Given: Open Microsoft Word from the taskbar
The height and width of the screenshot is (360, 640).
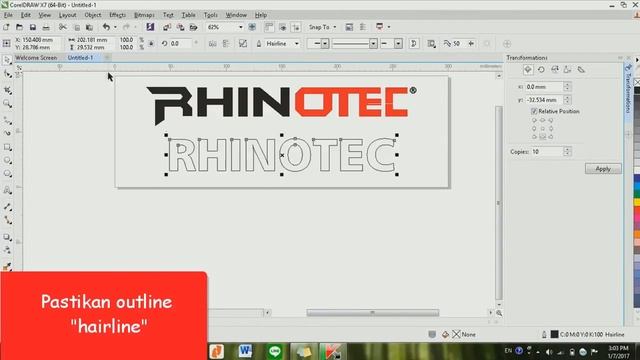Looking at the screenshot, I should 245,351.
